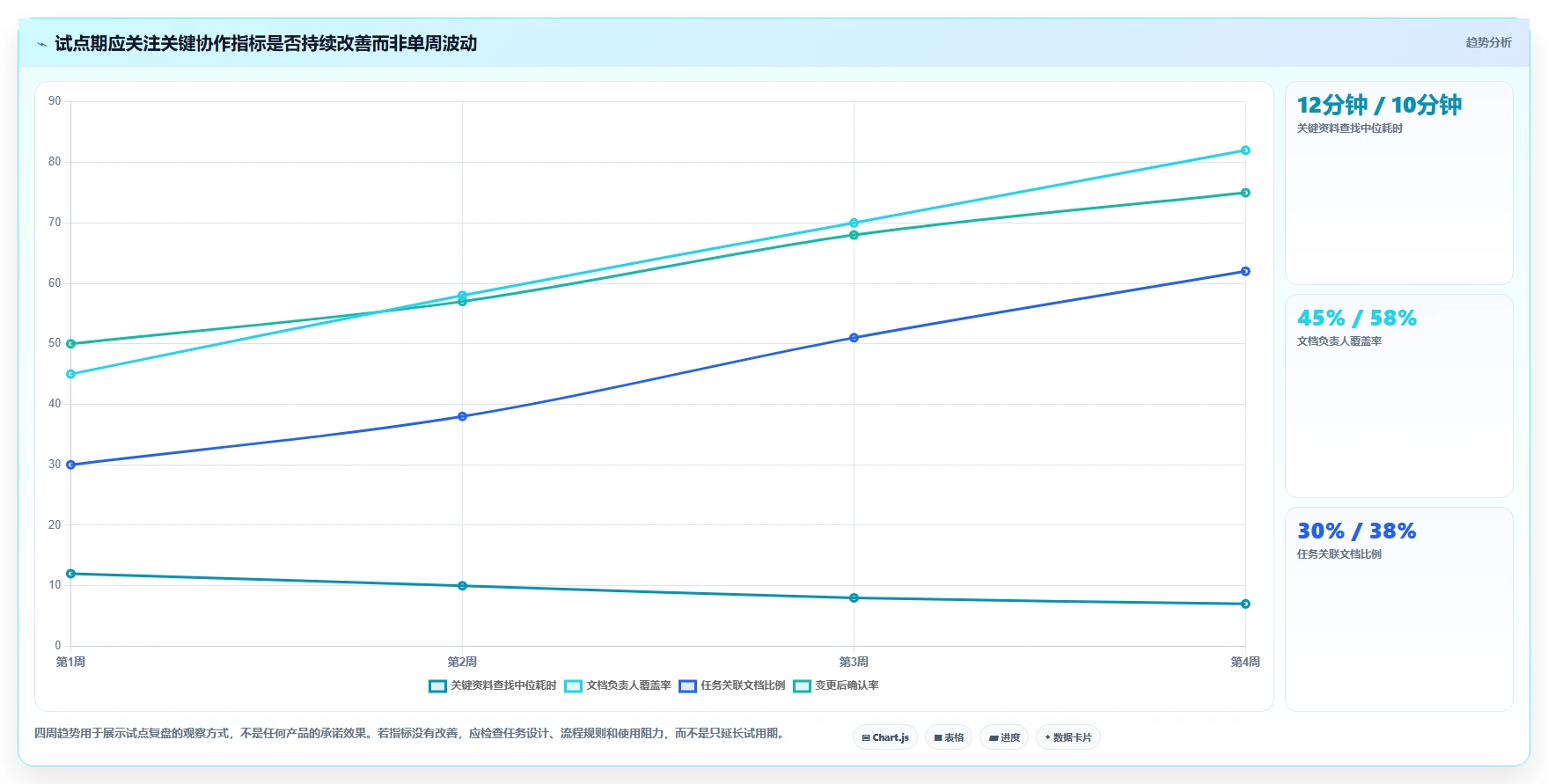This screenshot has height=784, width=1548.
Task: Click the 0 y-axis label
Action: [58, 646]
